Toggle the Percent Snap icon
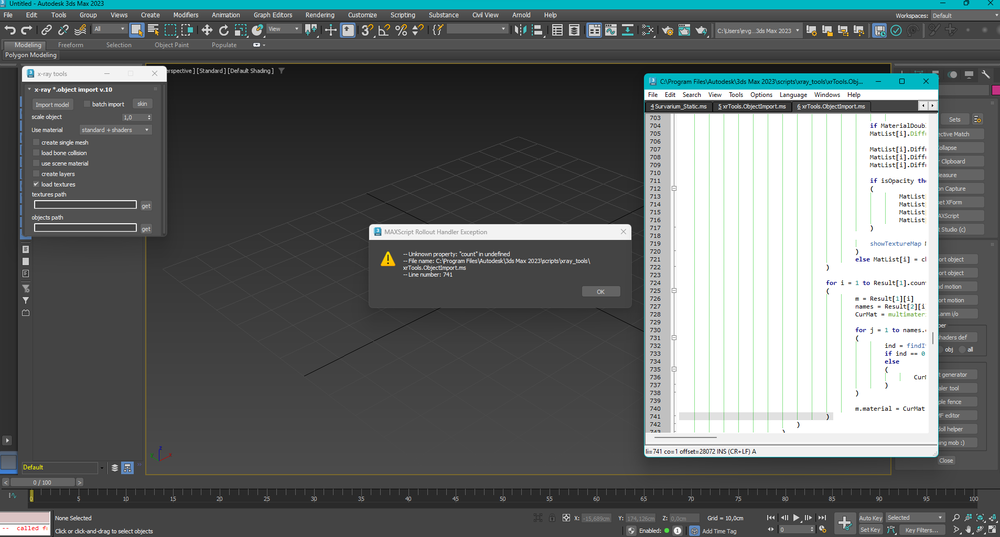The width and height of the screenshot is (1000, 537). point(401,30)
